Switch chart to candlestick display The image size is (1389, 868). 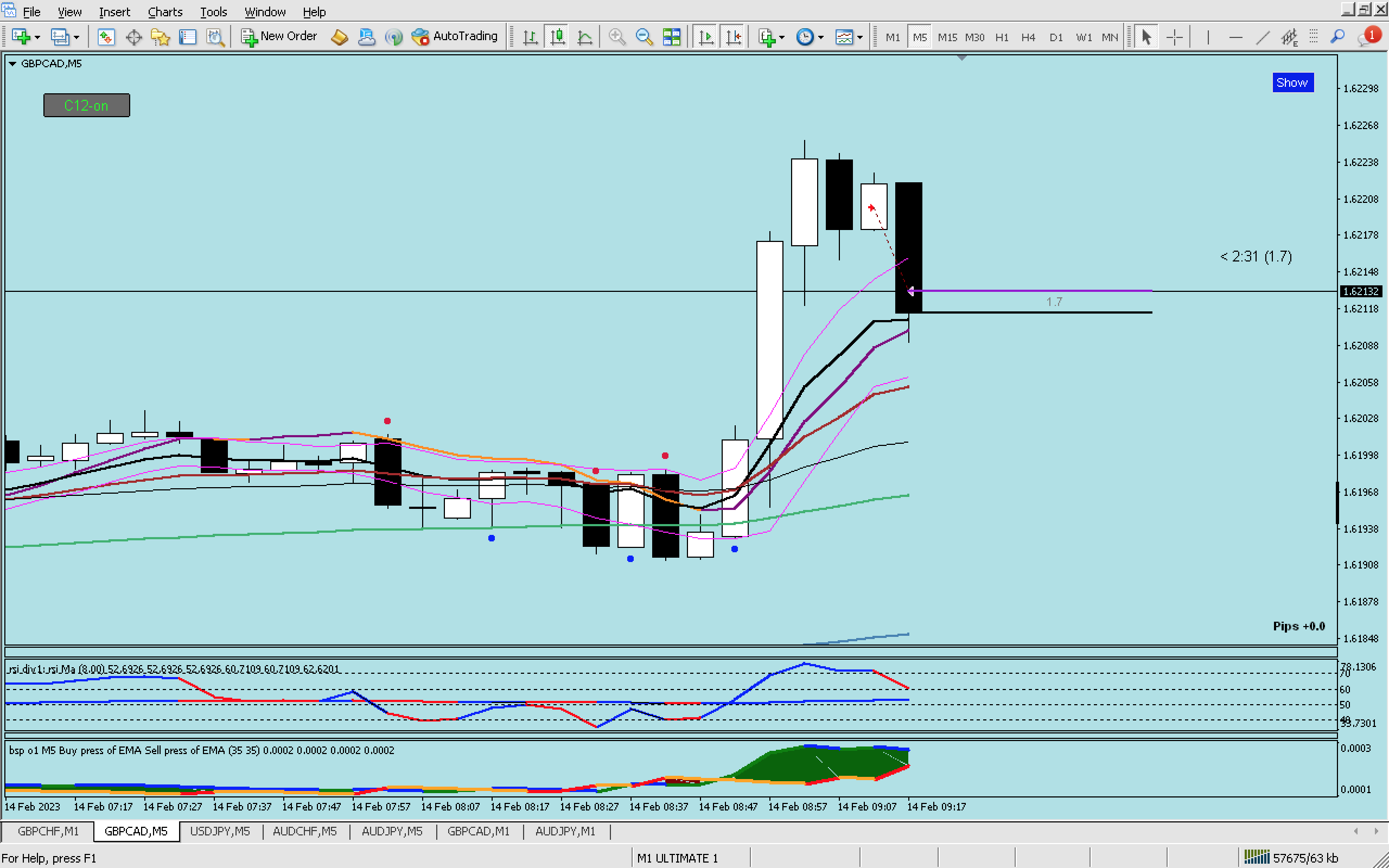[x=557, y=37]
